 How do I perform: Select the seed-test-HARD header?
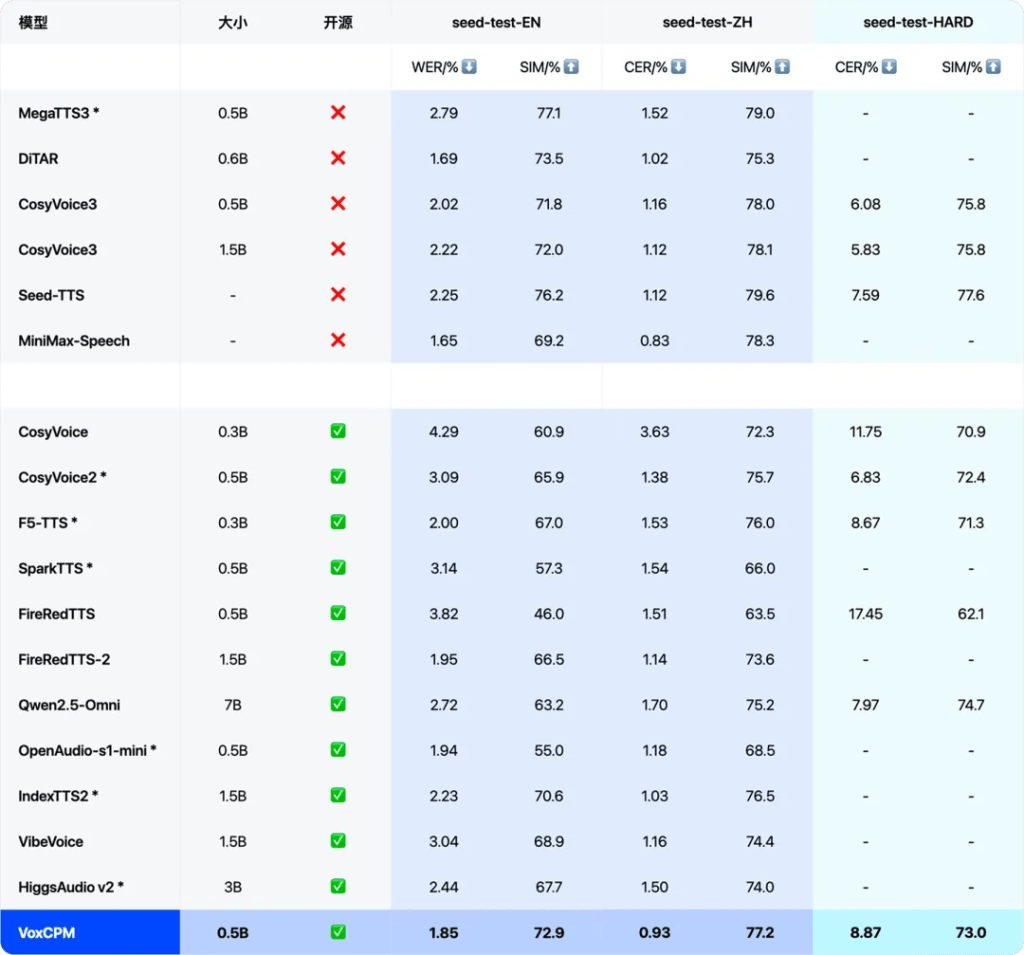tap(918, 22)
